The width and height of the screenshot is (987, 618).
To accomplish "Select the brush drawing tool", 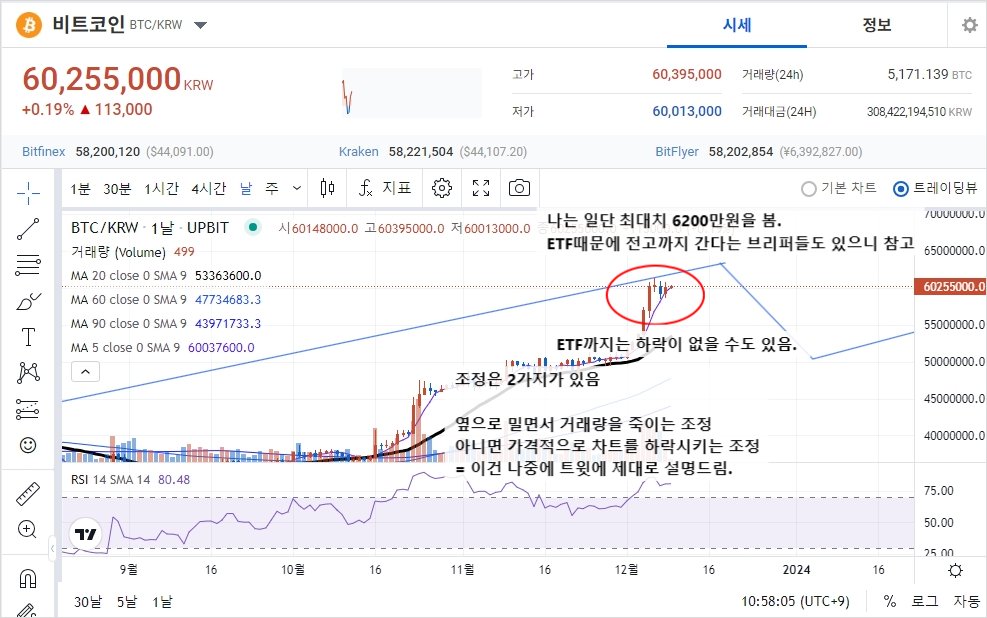I will click(28, 301).
